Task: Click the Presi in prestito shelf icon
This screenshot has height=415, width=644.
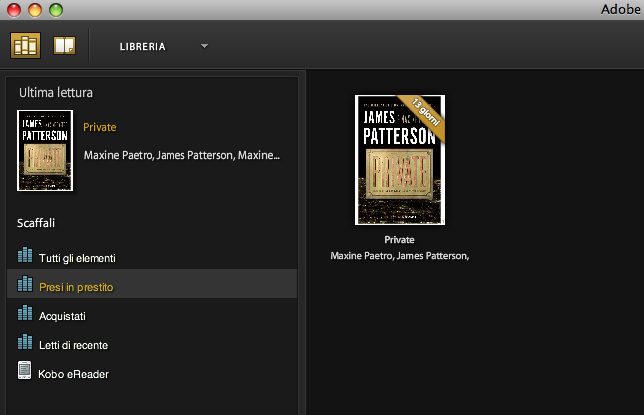Action: pos(25,286)
